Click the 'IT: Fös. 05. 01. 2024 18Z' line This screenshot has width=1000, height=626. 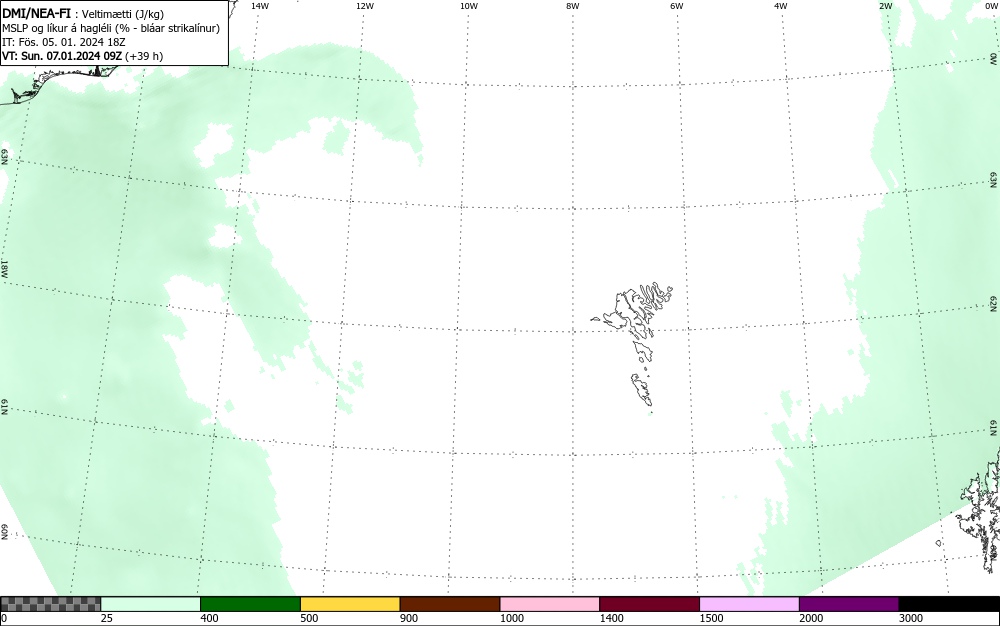64,42
